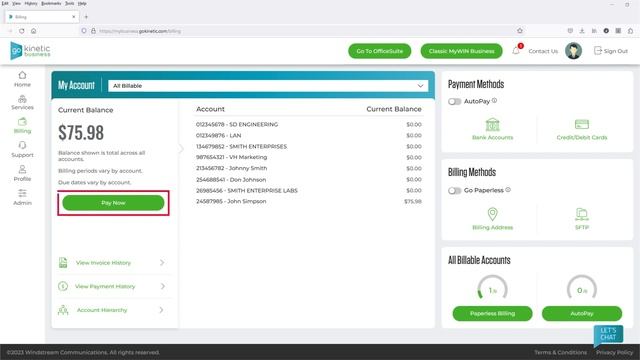Open Bank Accounts payment method
The width and height of the screenshot is (640, 360).
point(492,129)
